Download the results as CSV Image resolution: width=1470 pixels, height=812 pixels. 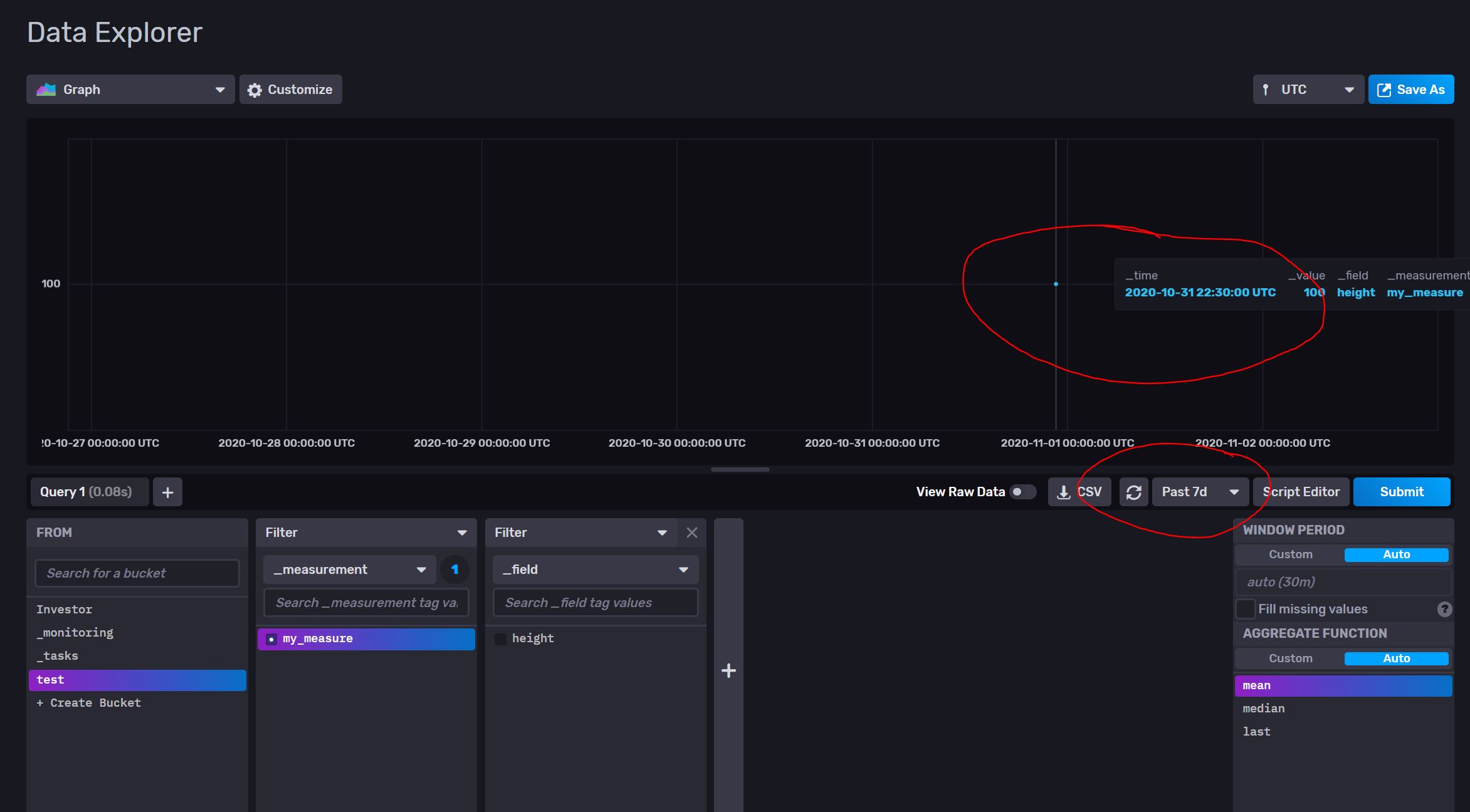1079,492
